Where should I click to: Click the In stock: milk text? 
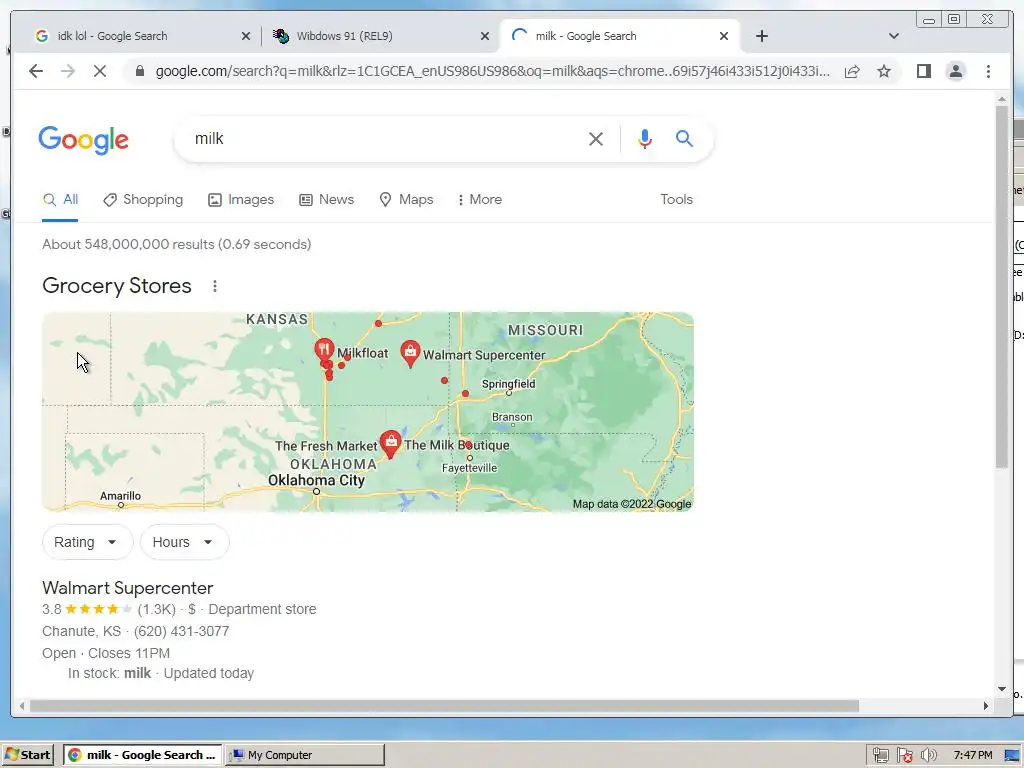coord(109,673)
